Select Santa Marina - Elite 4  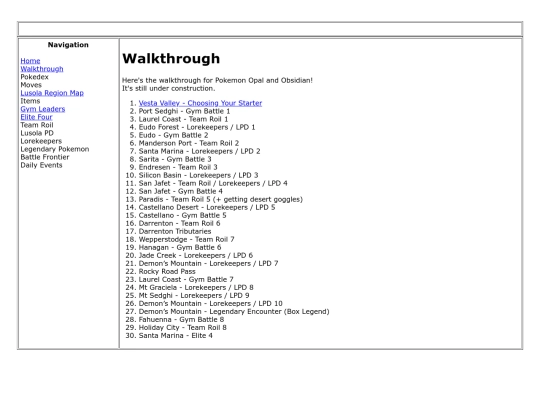coord(176,335)
